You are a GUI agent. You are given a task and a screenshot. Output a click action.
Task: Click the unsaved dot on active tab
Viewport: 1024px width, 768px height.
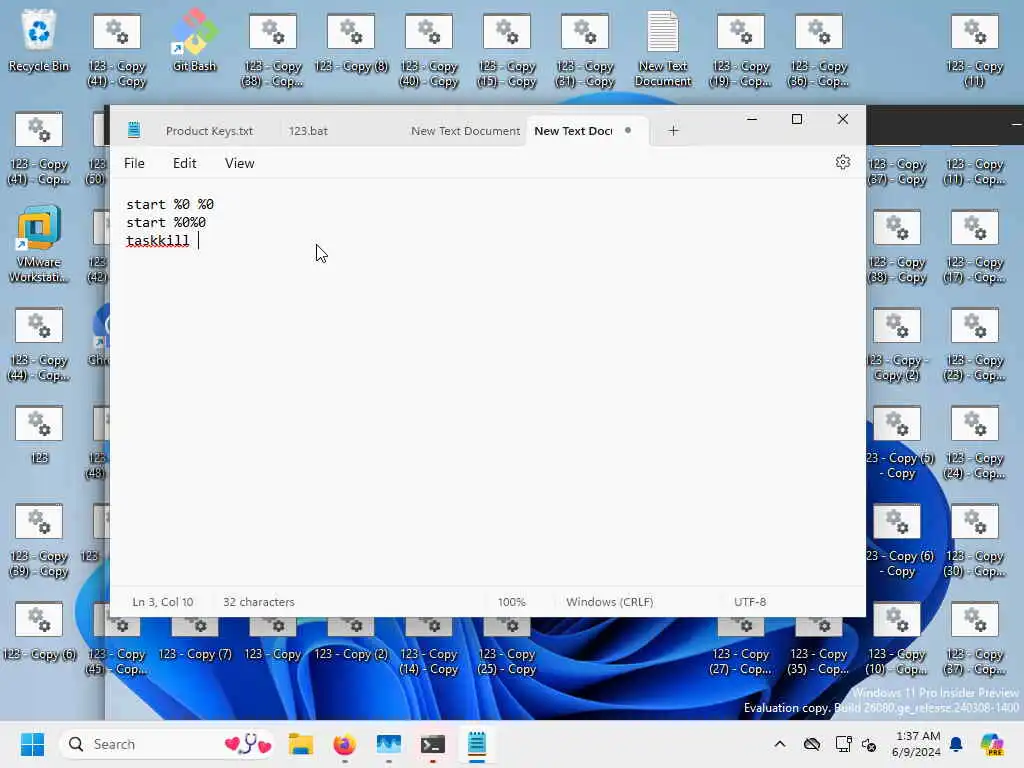point(628,130)
